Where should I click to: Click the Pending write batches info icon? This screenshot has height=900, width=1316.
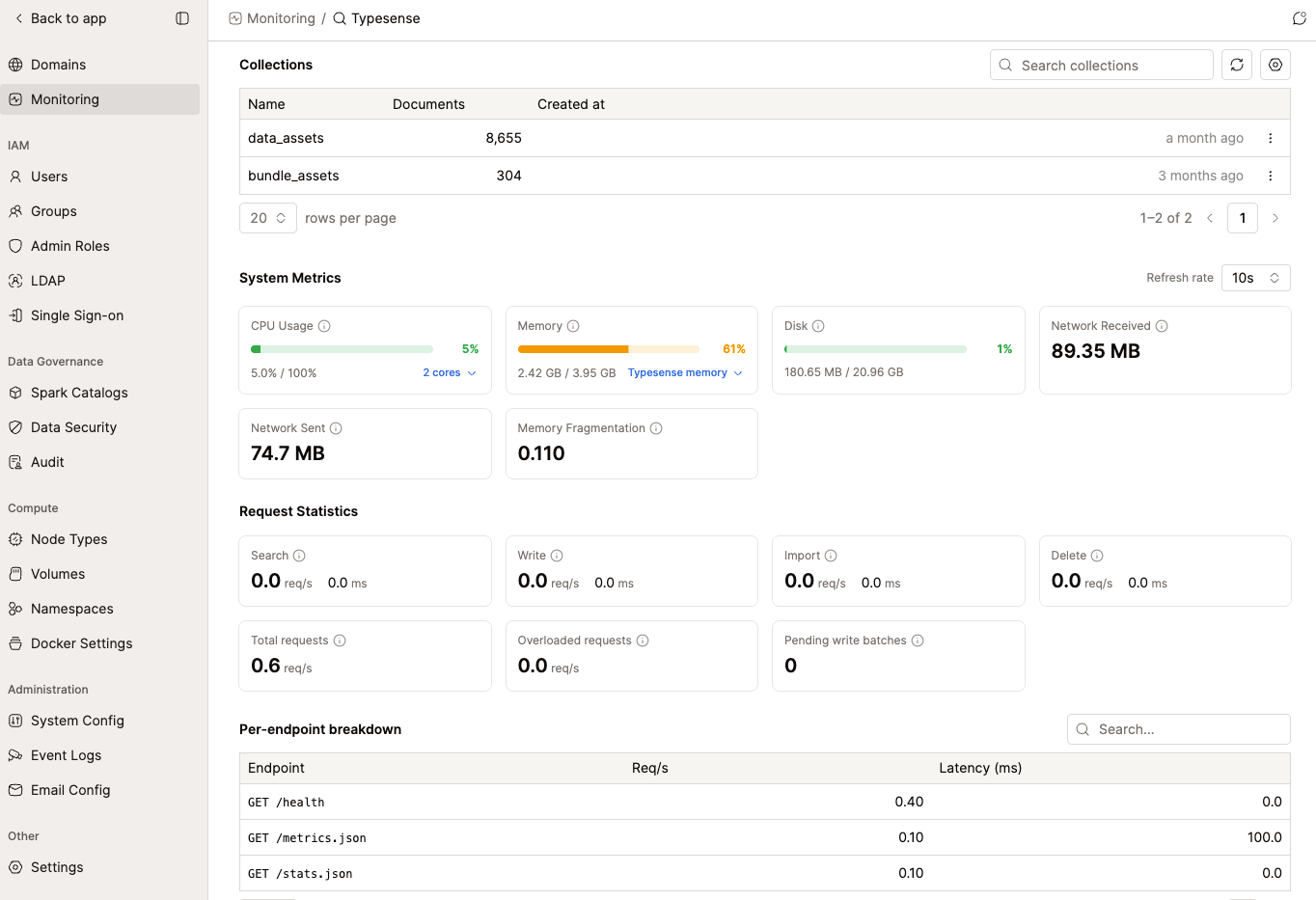click(x=918, y=641)
